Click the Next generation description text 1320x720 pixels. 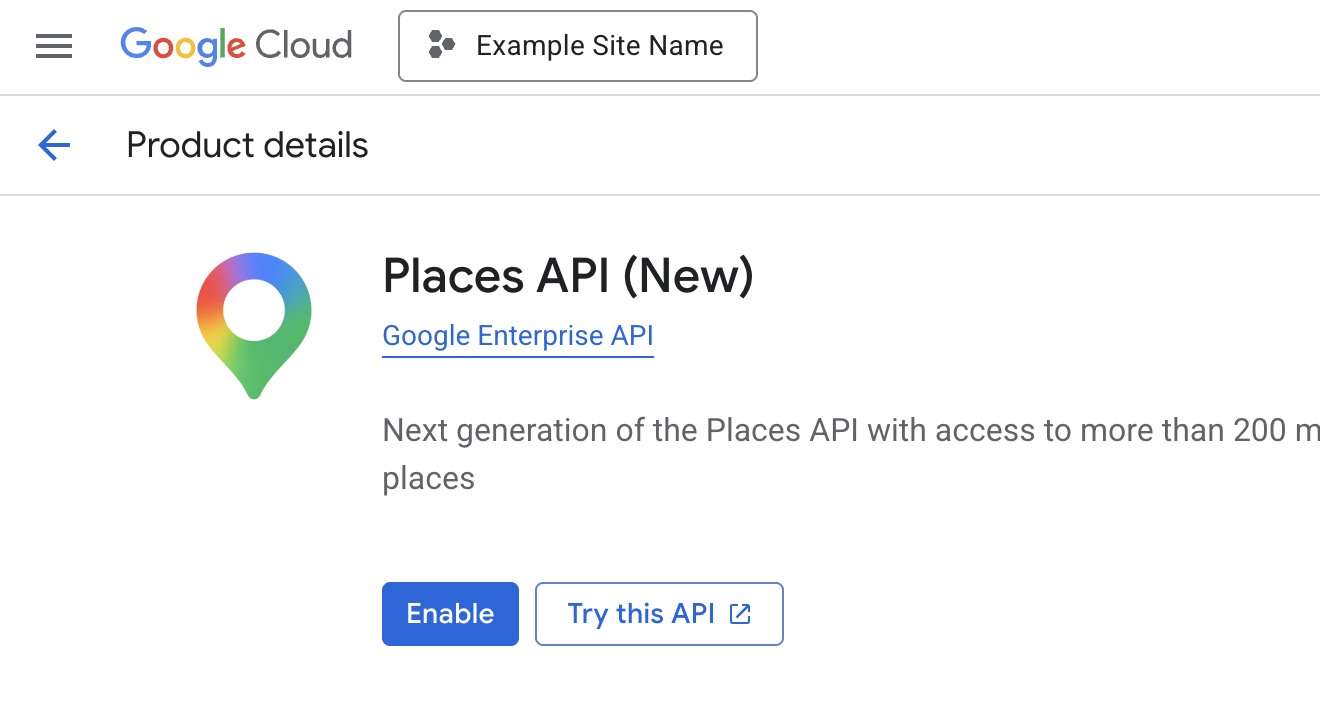coord(851,454)
